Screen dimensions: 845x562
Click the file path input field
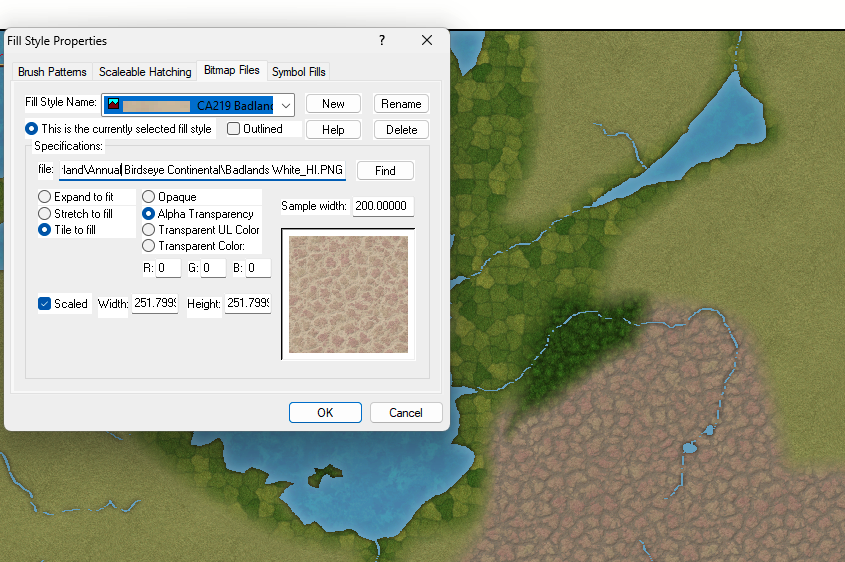click(202, 170)
